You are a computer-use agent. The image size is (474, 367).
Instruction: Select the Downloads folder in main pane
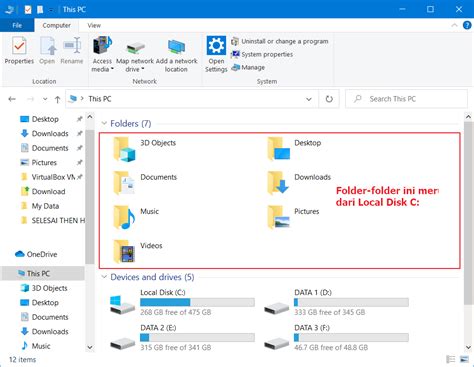pyautogui.click(x=299, y=183)
